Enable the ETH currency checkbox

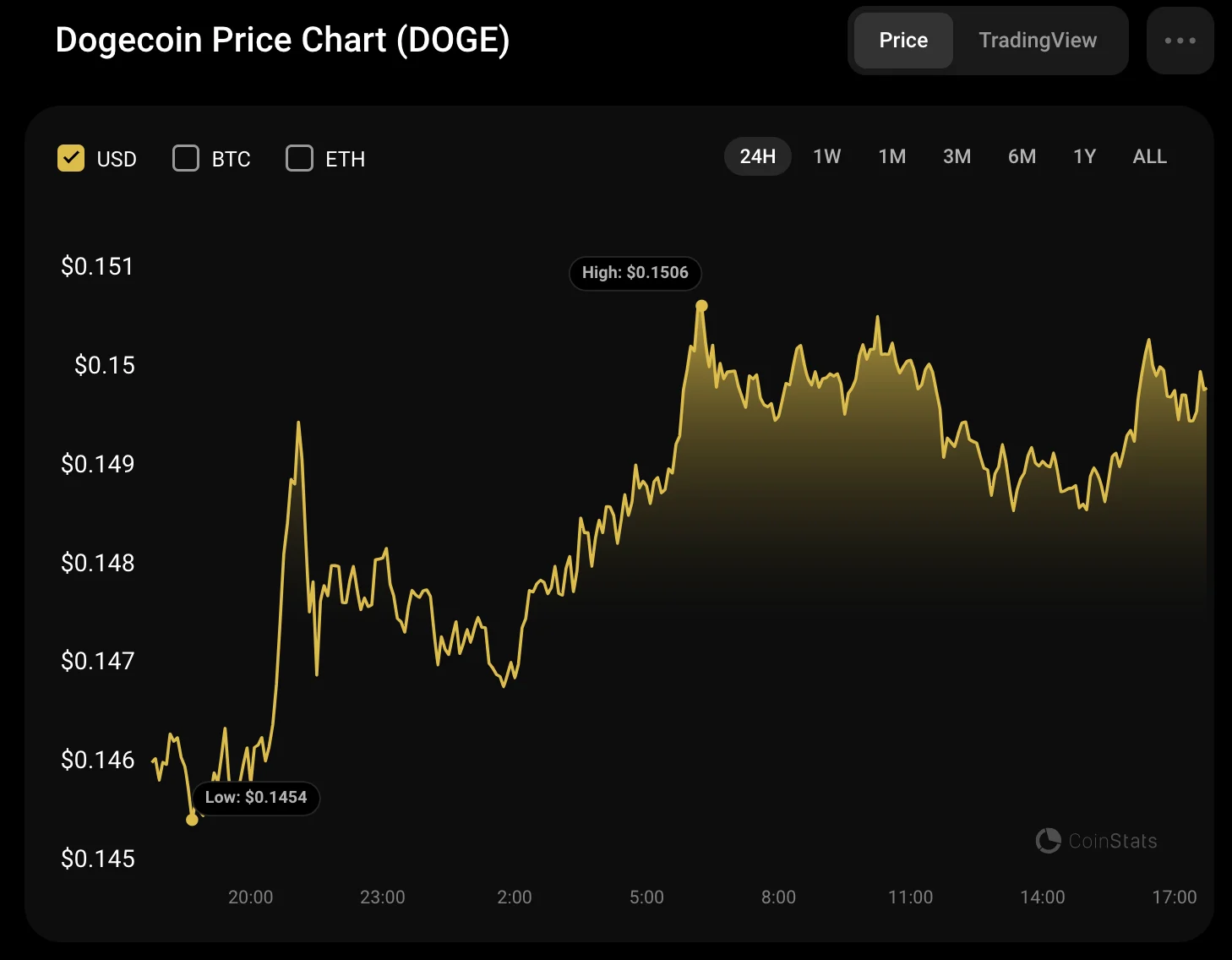(299, 158)
